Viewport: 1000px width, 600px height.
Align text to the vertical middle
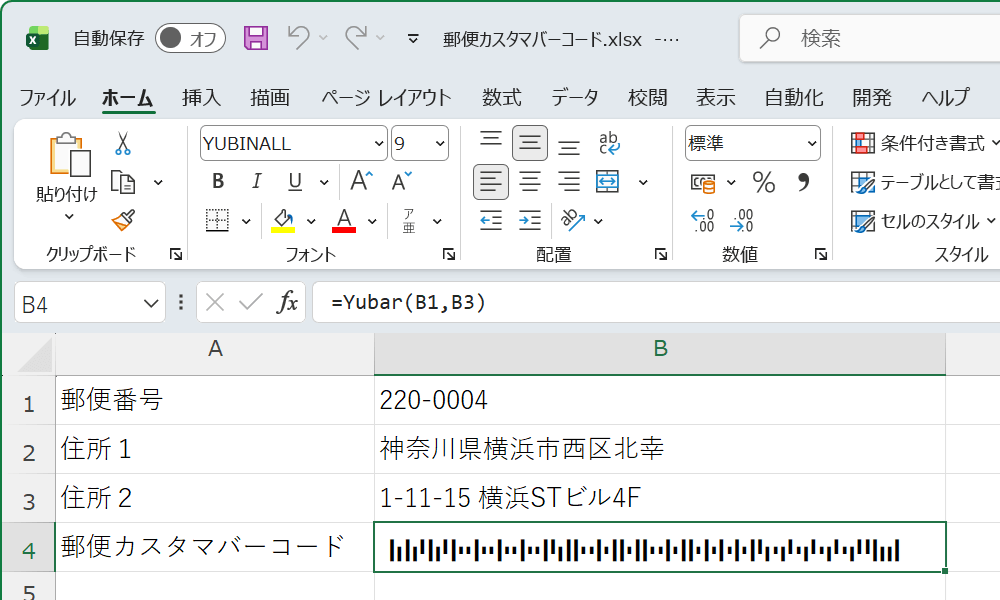530,143
